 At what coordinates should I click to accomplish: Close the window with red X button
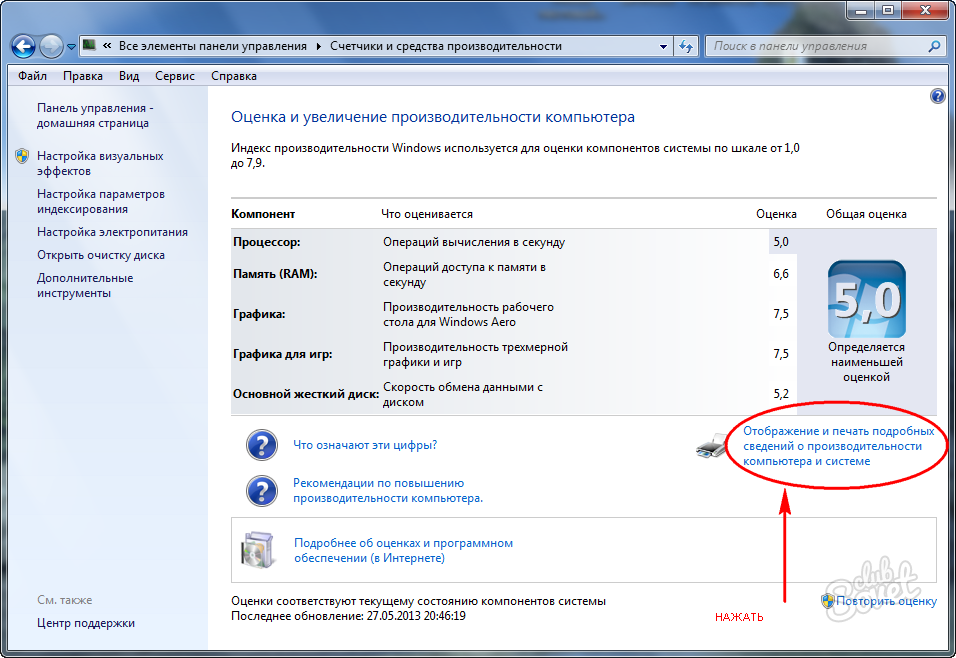pos(925,10)
